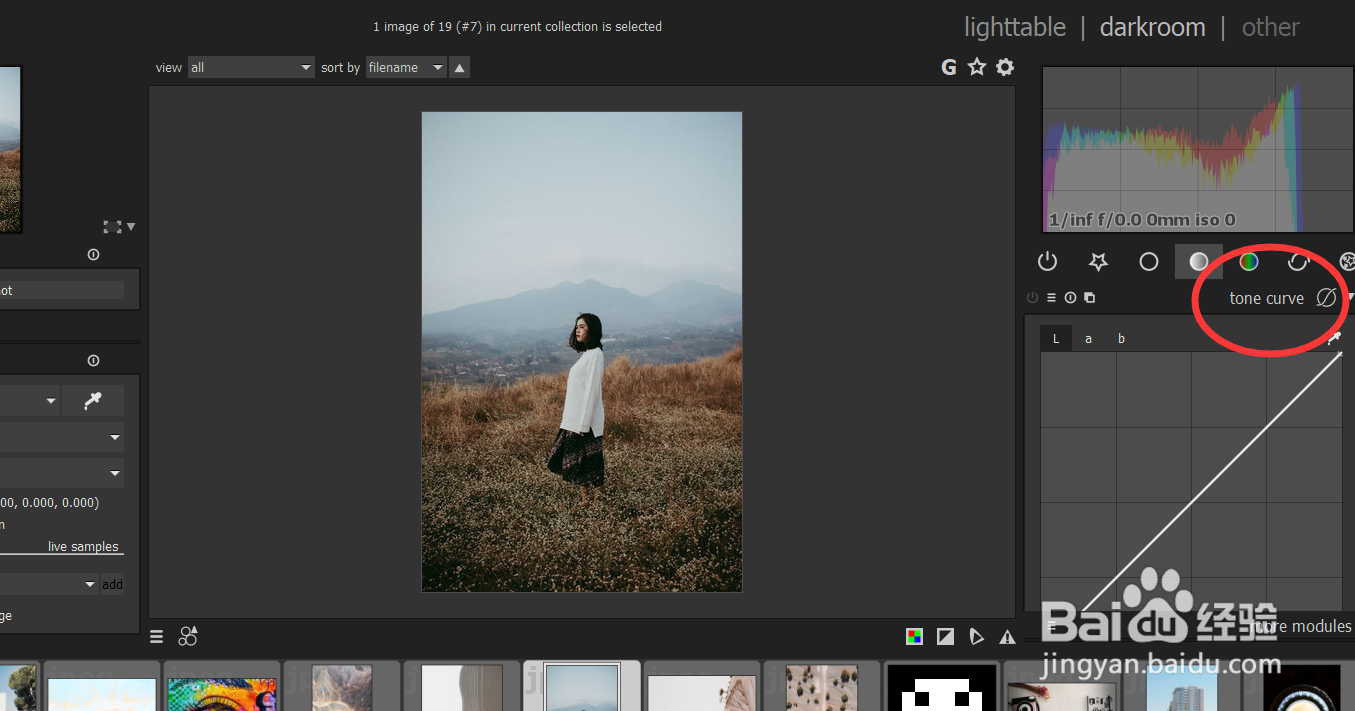Open the second colour picker combo dropdown
1355x711 pixels.
point(62,438)
